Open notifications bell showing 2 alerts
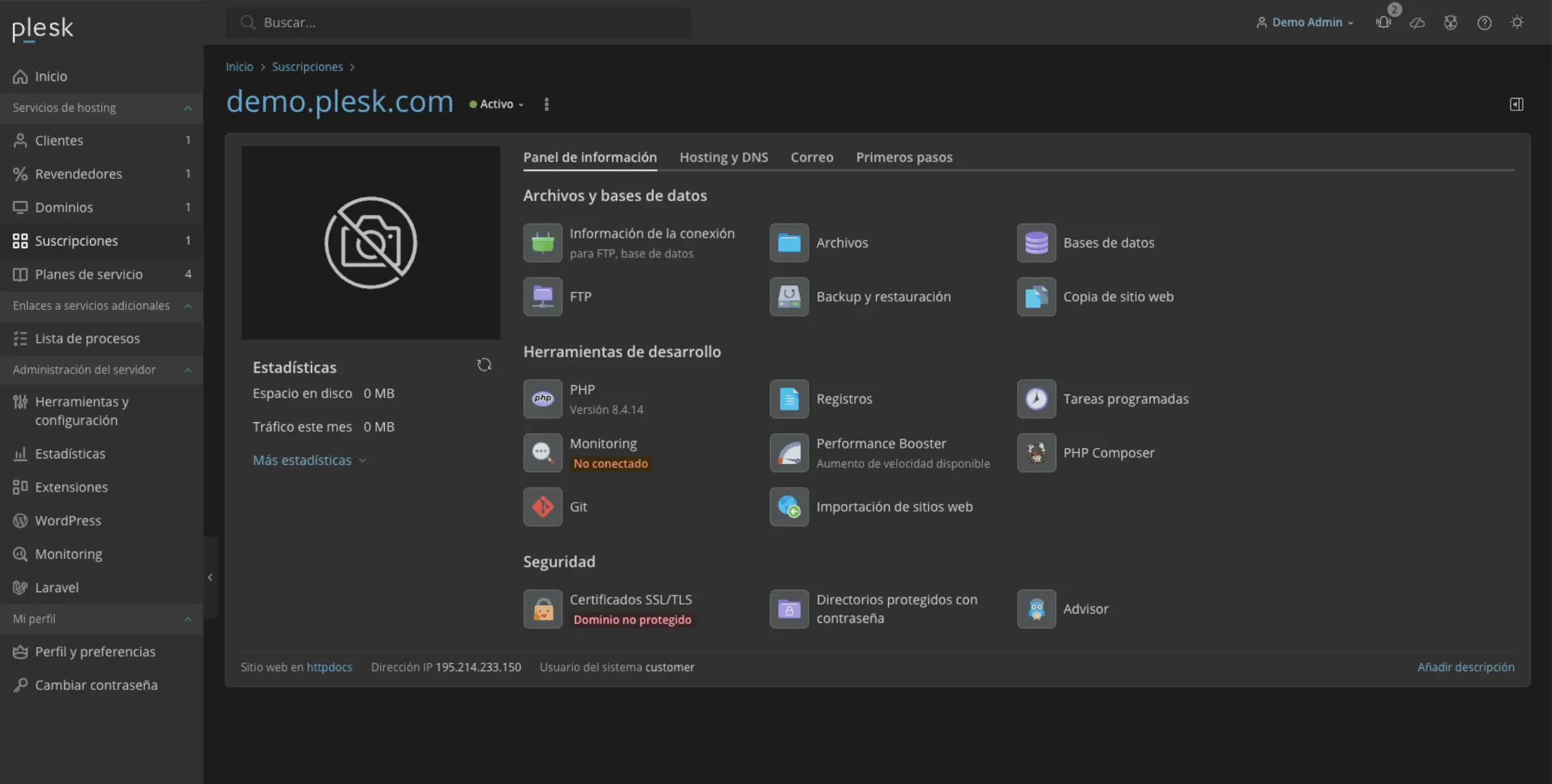Image resolution: width=1552 pixels, height=784 pixels. [x=1383, y=22]
